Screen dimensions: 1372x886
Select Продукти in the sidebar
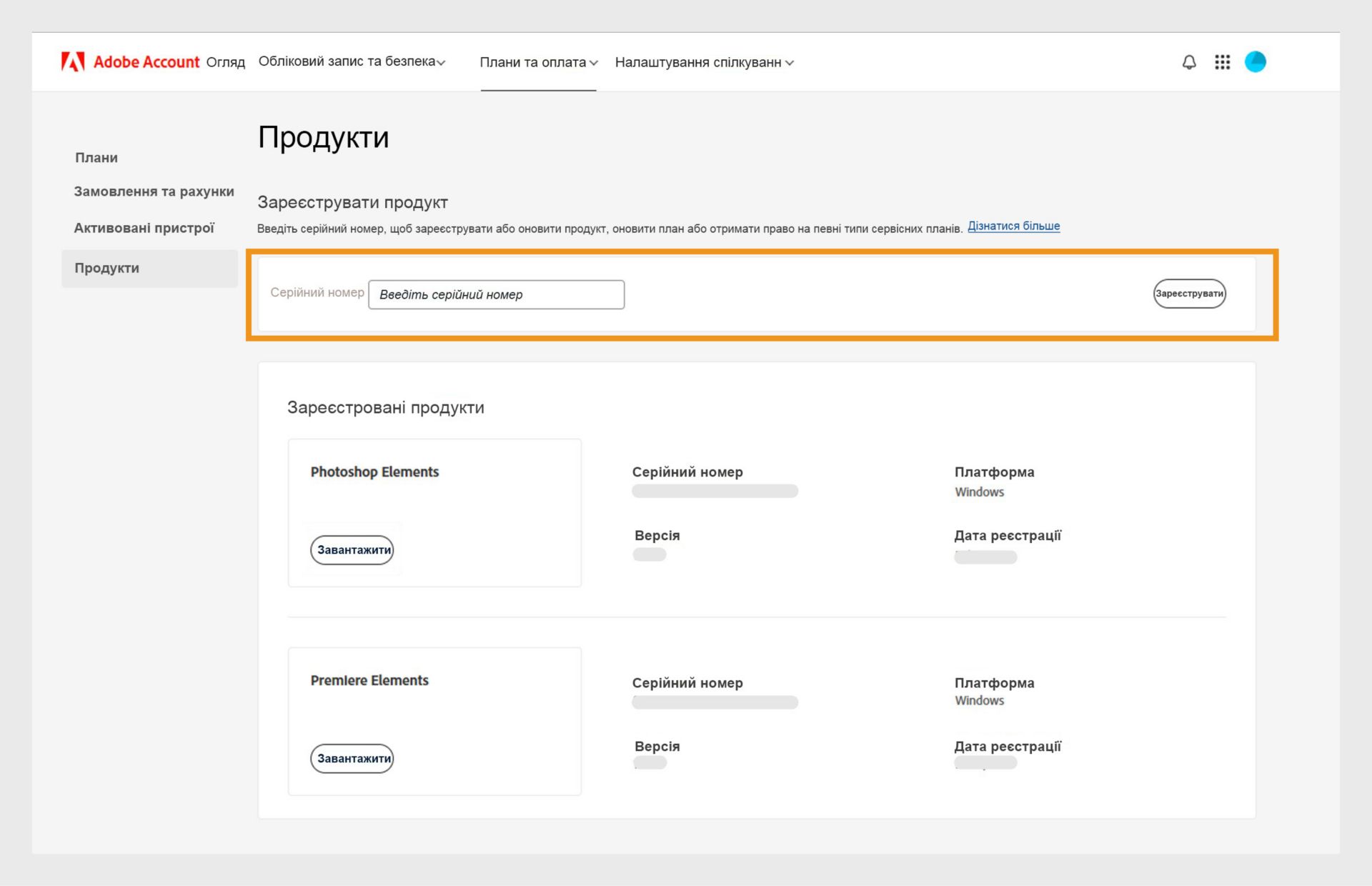pos(107,268)
